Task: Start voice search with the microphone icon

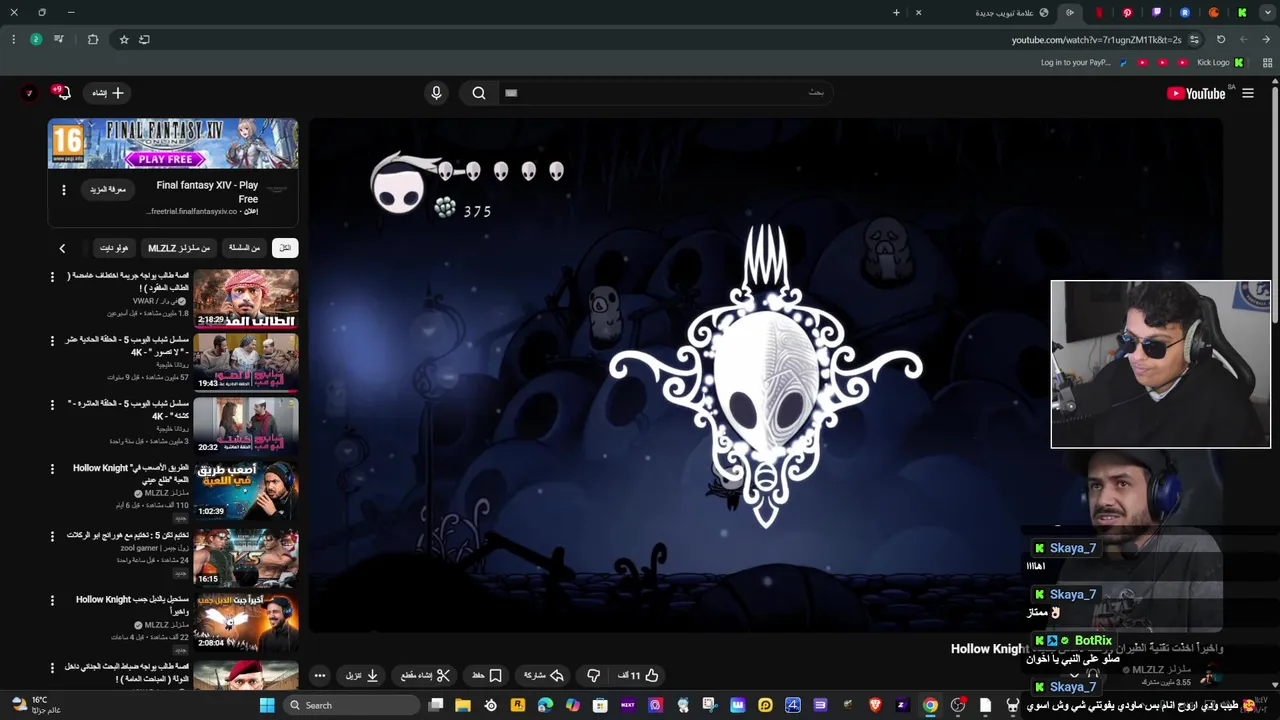Action: 436,93
